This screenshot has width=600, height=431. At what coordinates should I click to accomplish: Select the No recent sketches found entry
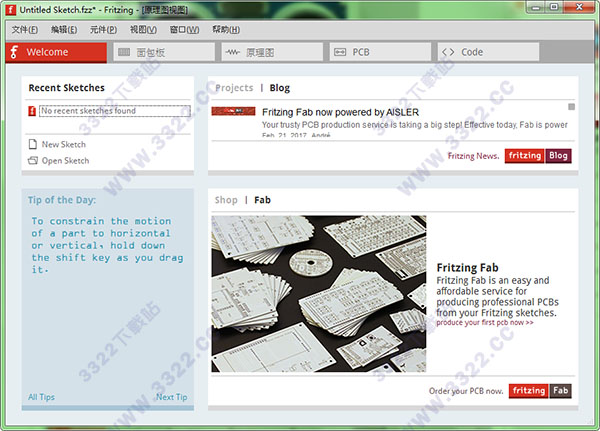click(x=115, y=111)
